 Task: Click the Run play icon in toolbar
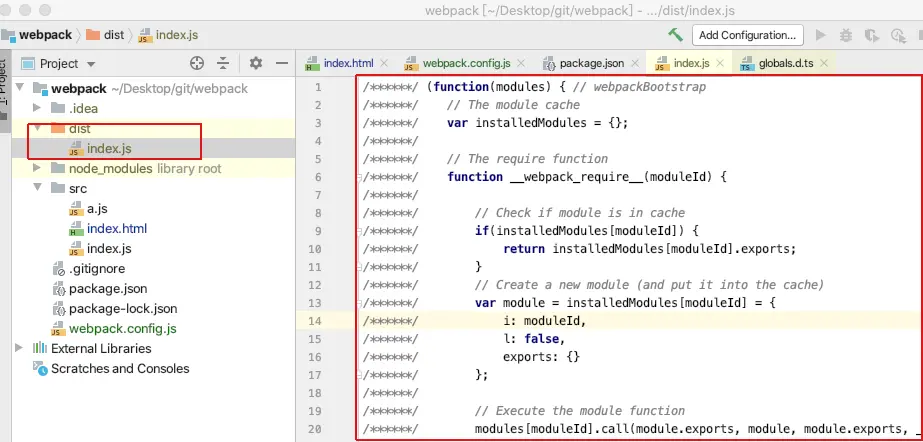821,35
